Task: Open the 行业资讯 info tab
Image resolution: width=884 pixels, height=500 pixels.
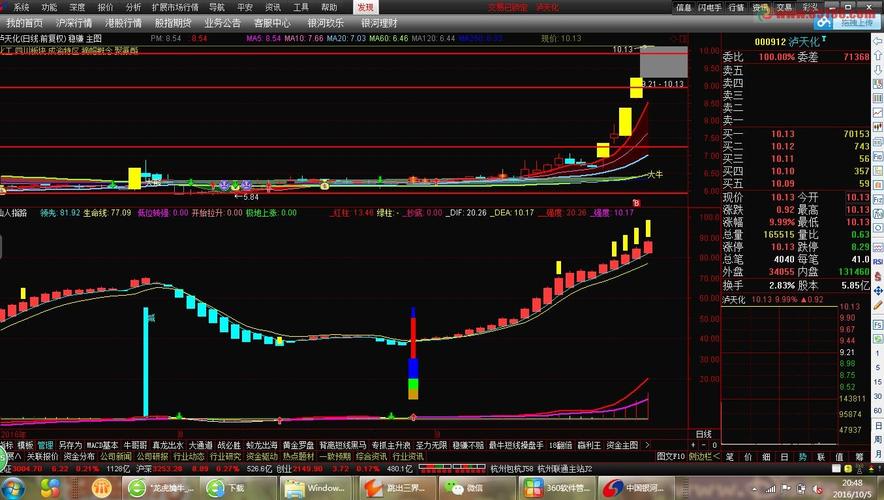Action: (x=408, y=457)
